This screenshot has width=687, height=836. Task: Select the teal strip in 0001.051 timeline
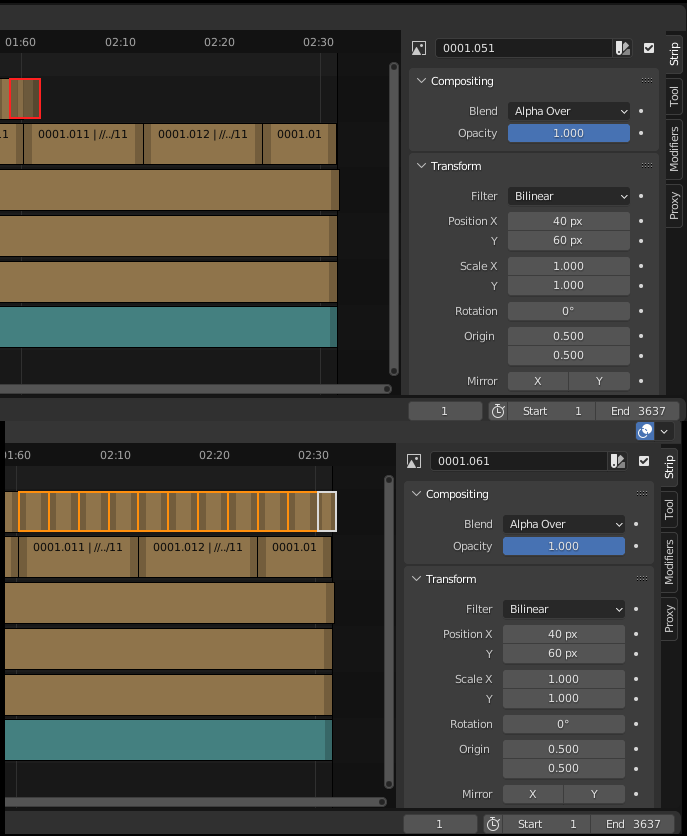click(x=168, y=327)
